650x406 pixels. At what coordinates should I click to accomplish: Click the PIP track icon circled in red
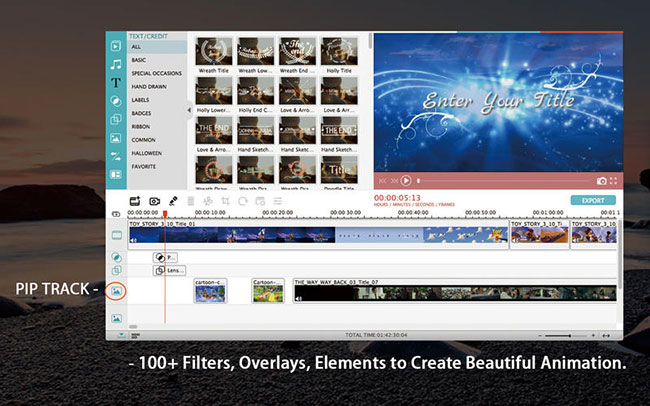pos(117,291)
